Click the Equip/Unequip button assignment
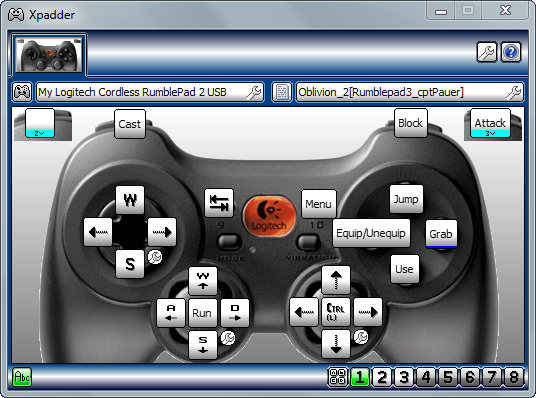The width and height of the screenshot is (536, 398). 371,234
